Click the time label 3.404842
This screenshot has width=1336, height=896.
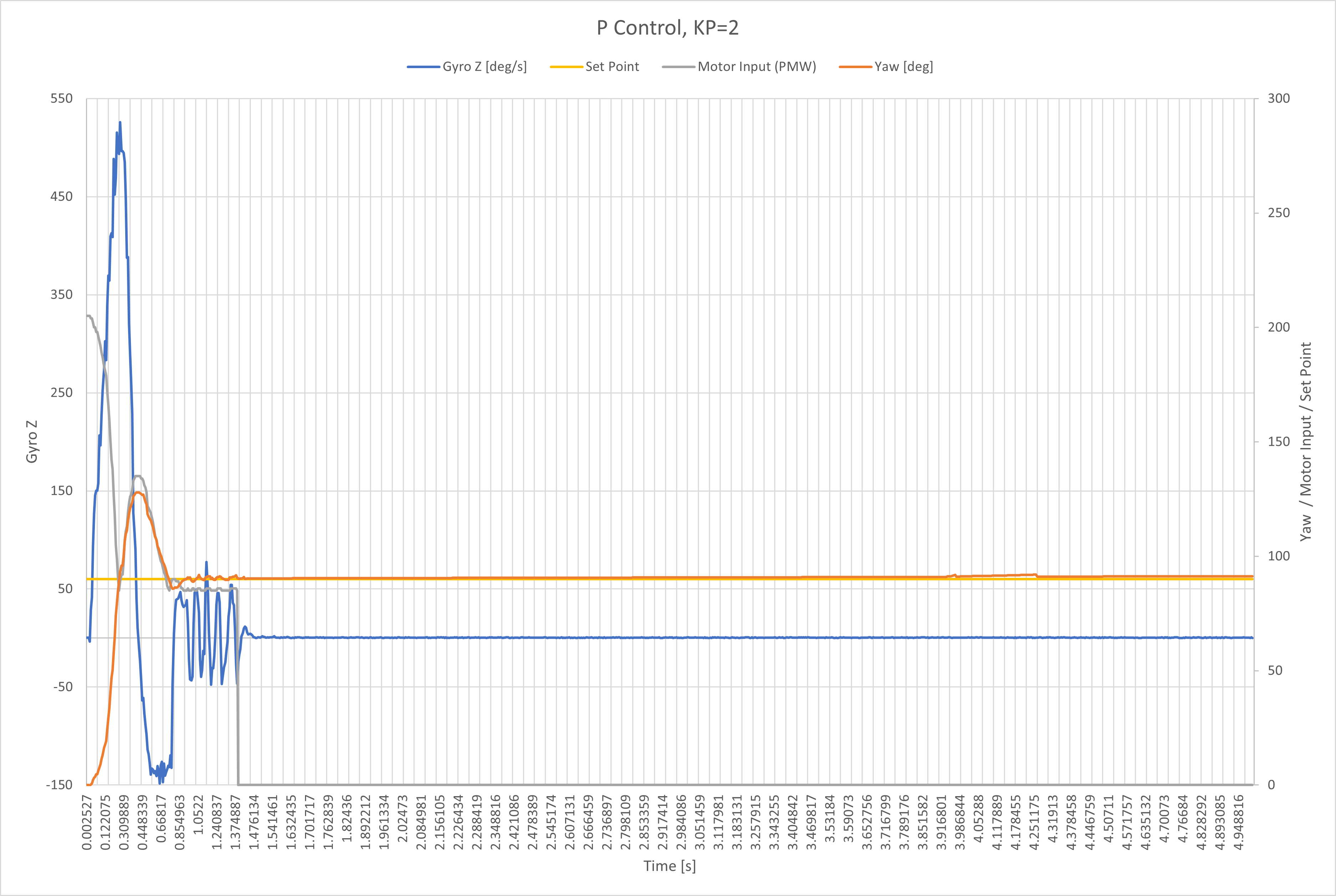tap(793, 822)
